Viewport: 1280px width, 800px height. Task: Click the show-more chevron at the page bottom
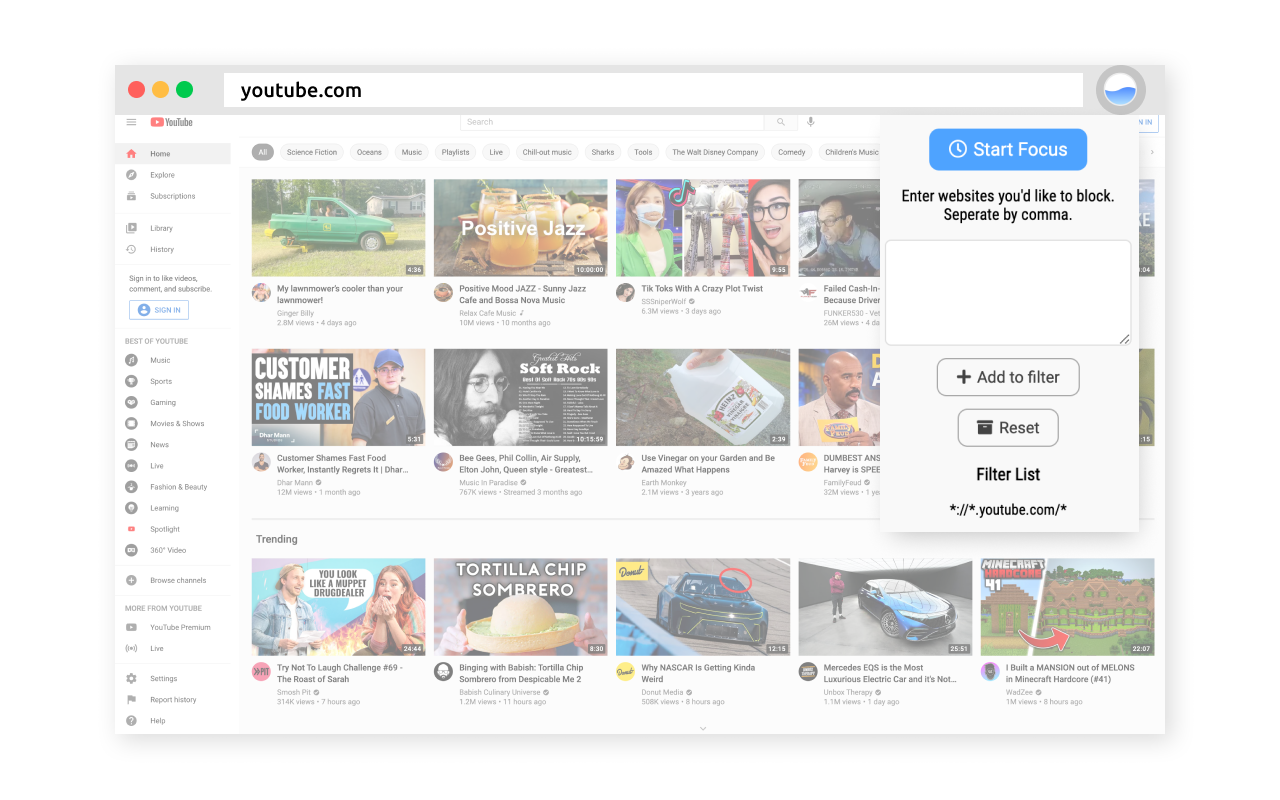pyautogui.click(x=703, y=728)
